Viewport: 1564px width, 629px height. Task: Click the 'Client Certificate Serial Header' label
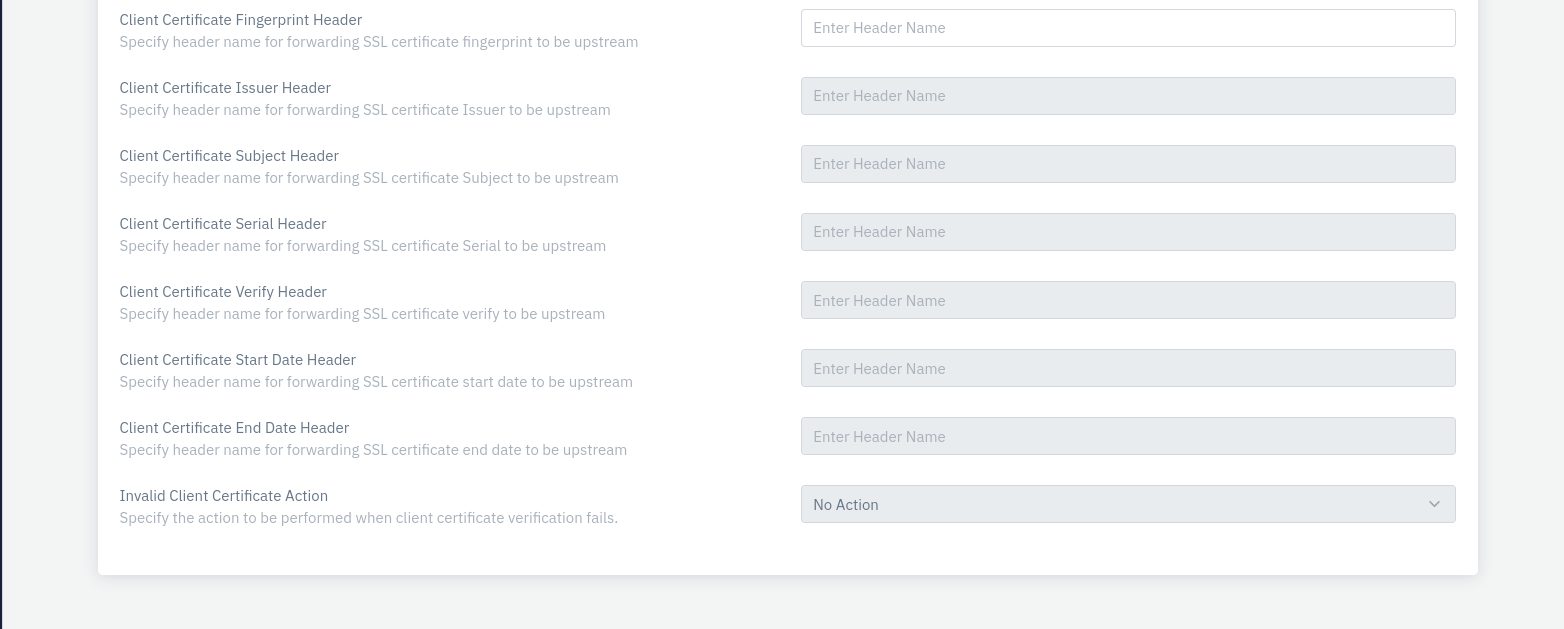223,224
